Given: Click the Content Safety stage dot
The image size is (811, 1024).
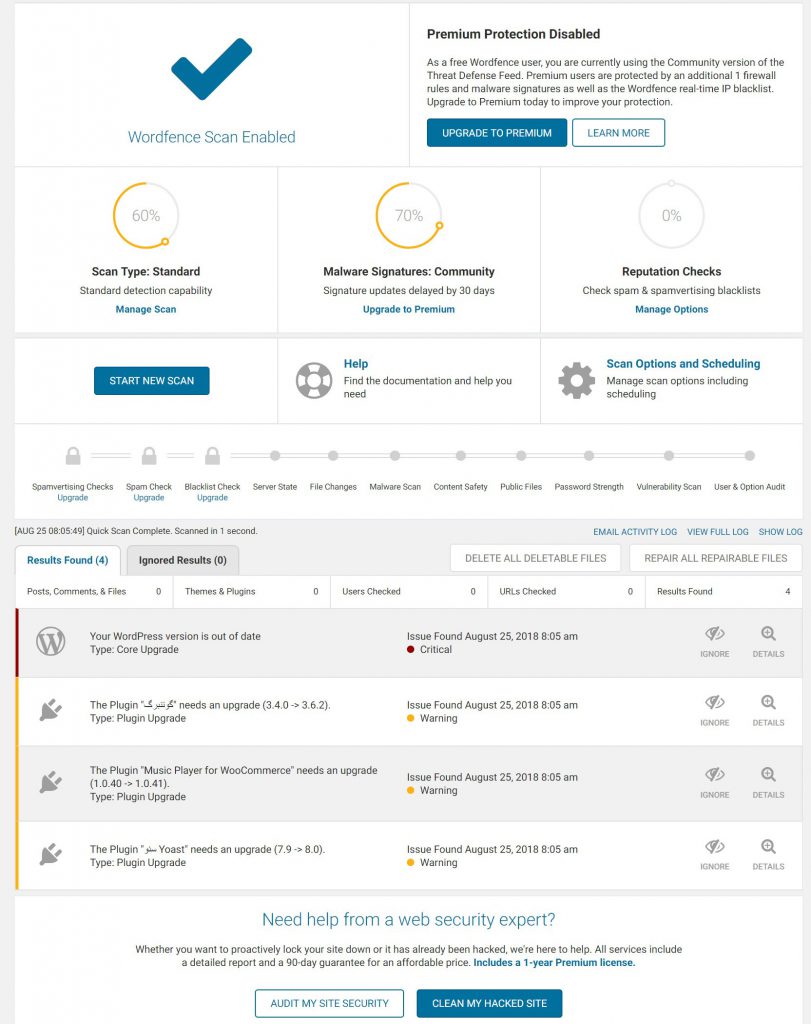Looking at the screenshot, I should [x=461, y=456].
